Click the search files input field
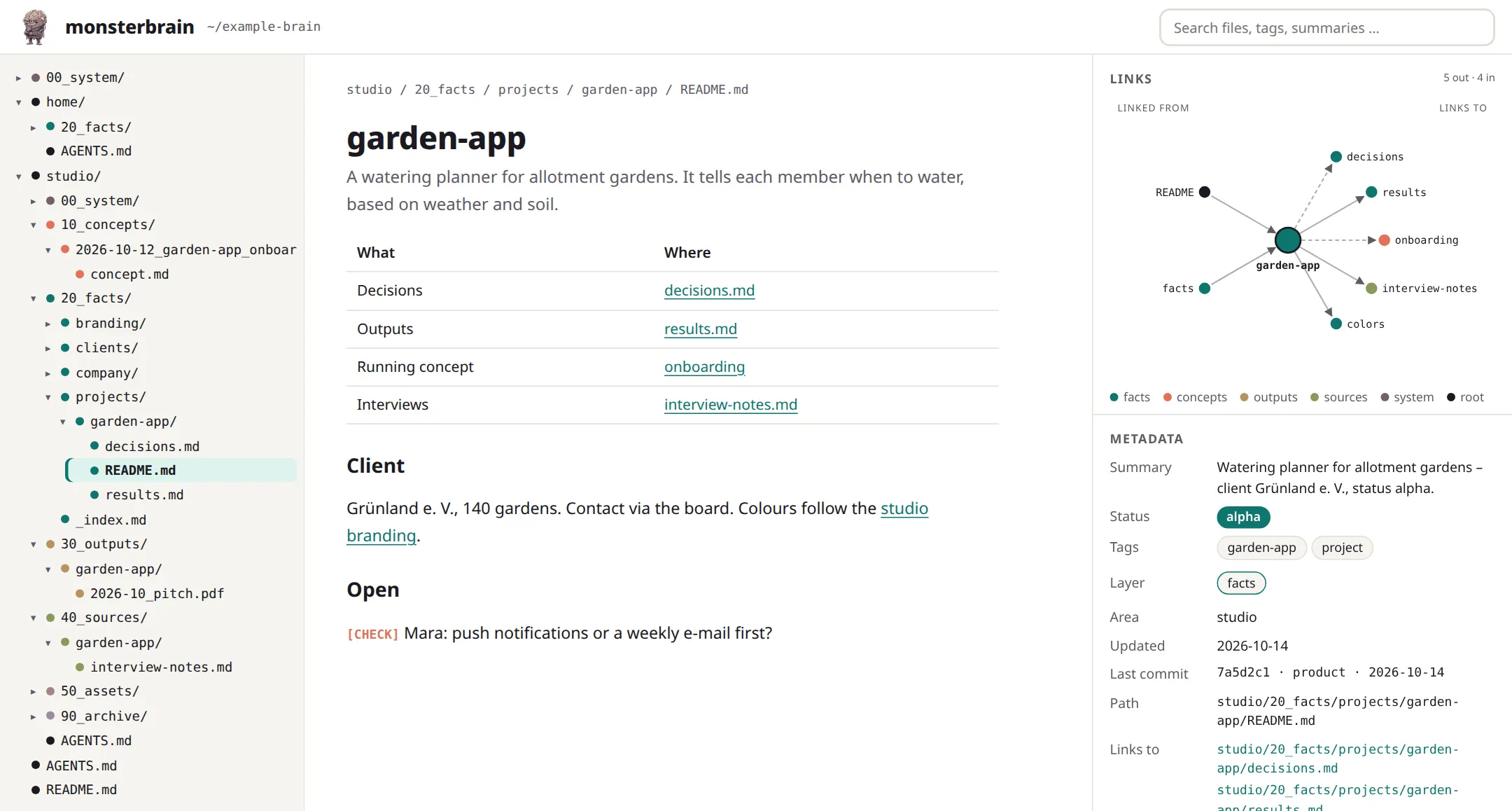1512x811 pixels. tap(1327, 28)
